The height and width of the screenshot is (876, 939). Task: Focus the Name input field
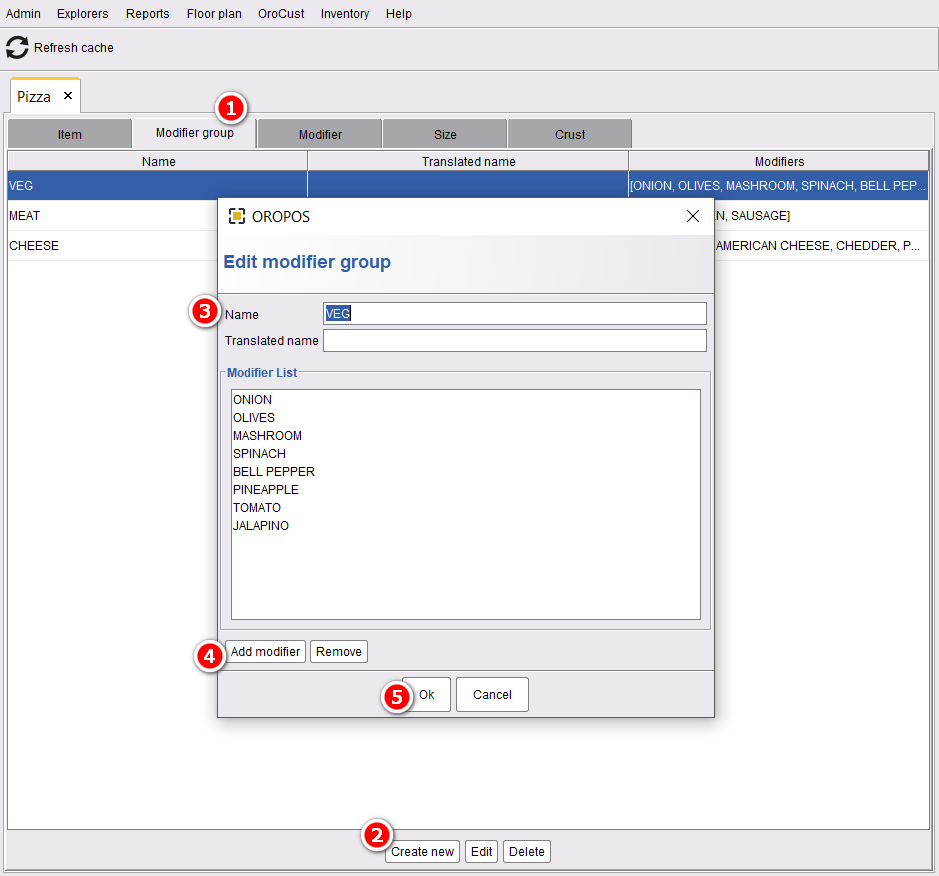[515, 314]
